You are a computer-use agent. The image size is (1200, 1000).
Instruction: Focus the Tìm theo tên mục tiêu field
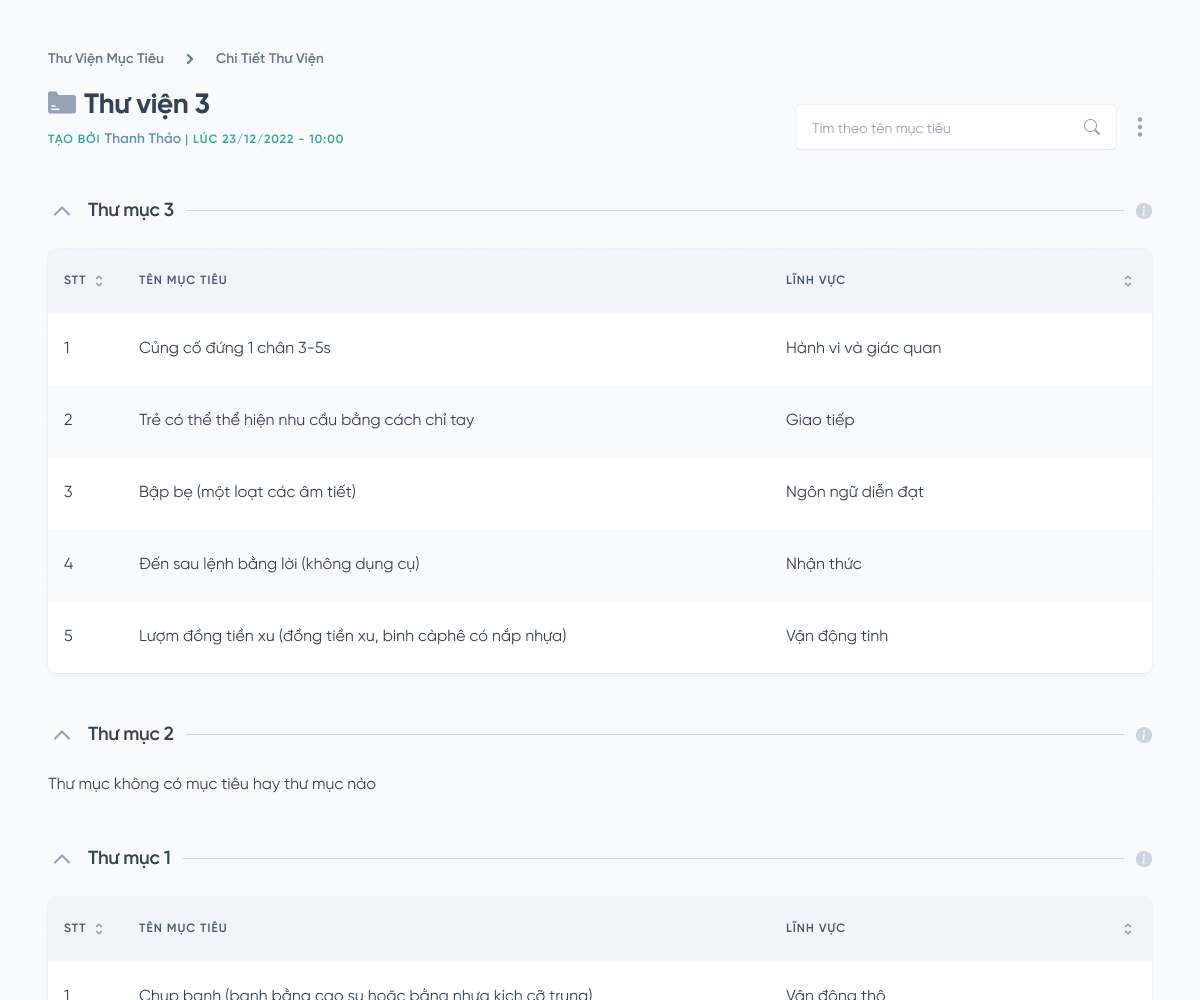click(x=940, y=128)
